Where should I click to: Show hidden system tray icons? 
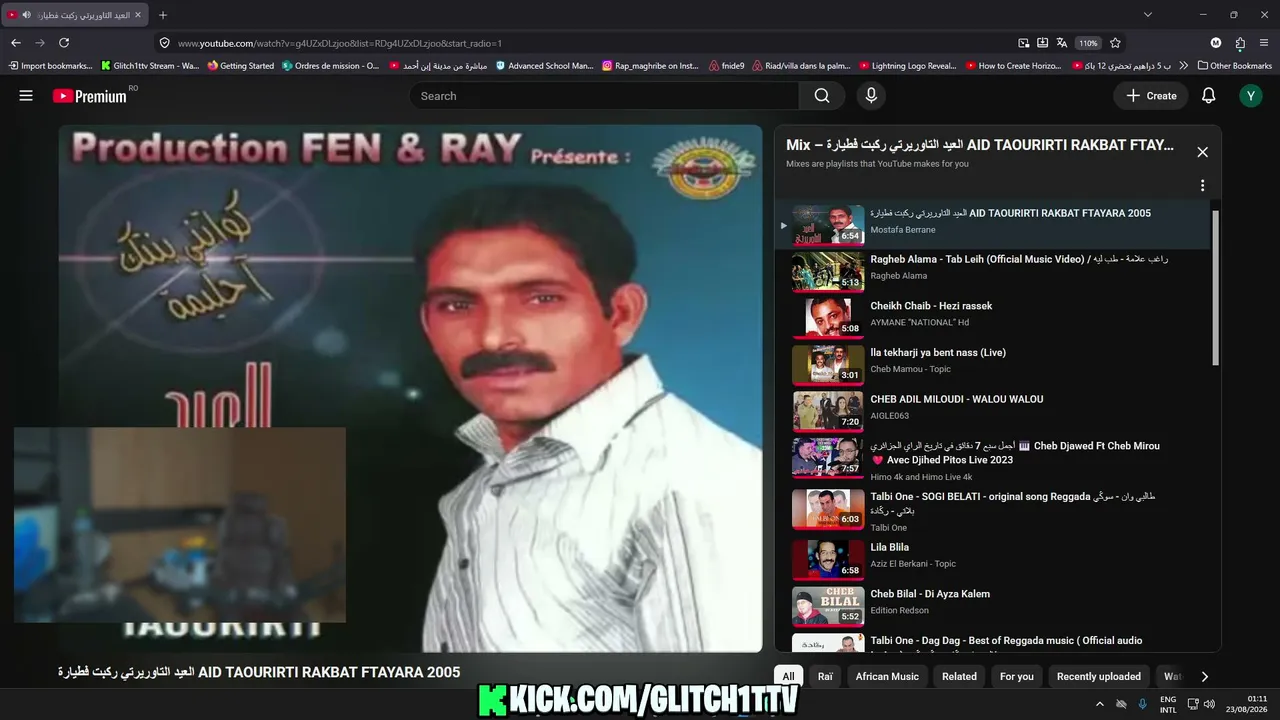[x=1100, y=704]
